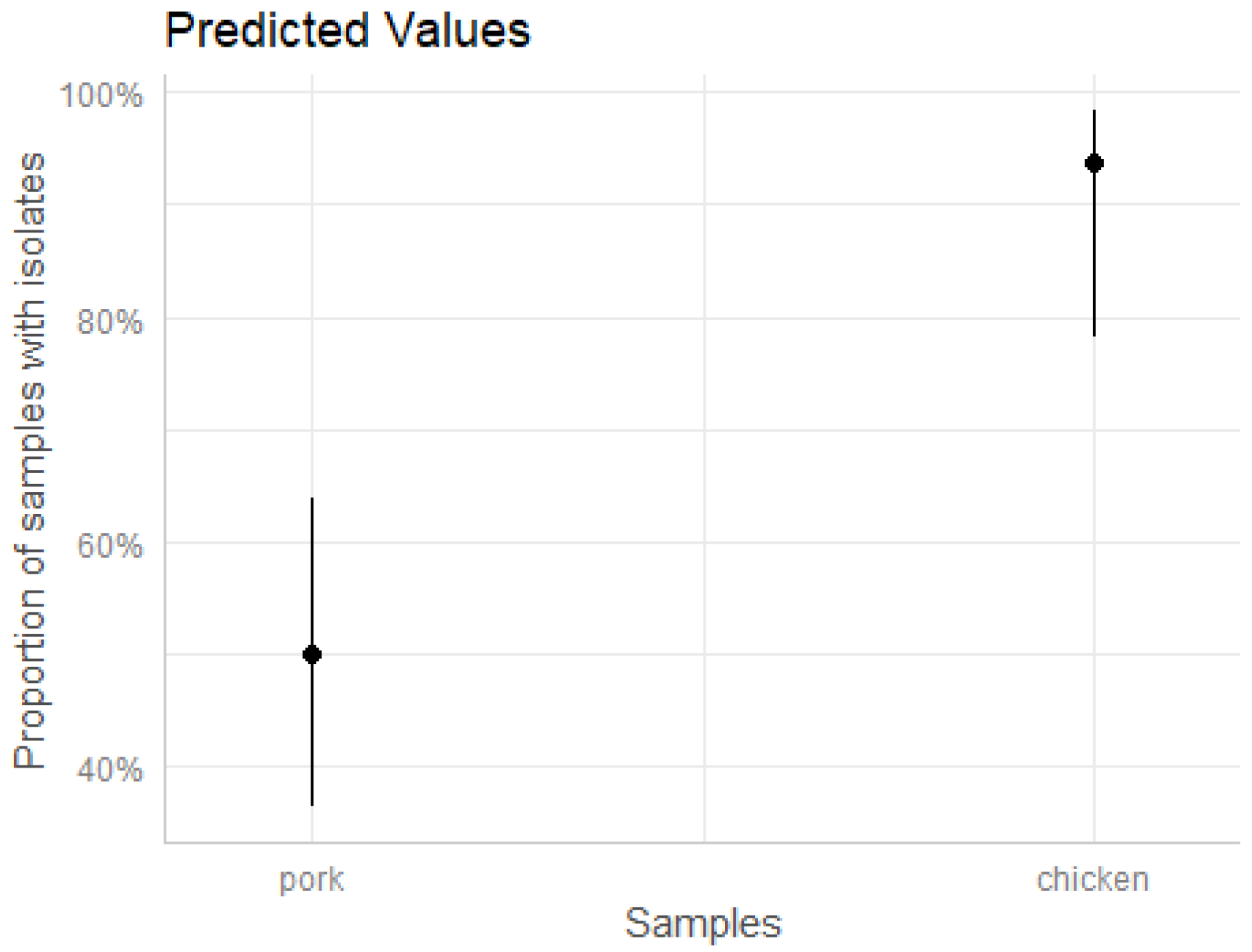Select the "60%" y-axis tick label
The height and width of the screenshot is (952, 1252).
pos(109,545)
